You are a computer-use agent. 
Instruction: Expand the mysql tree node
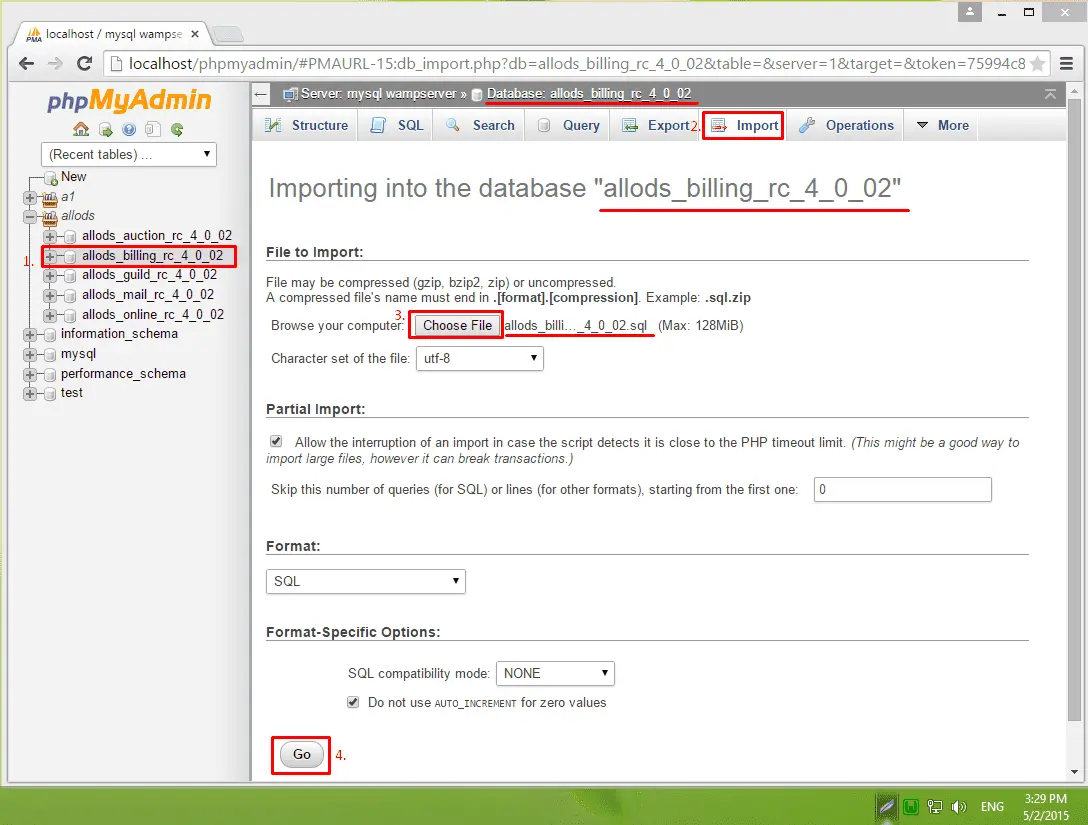30,355
